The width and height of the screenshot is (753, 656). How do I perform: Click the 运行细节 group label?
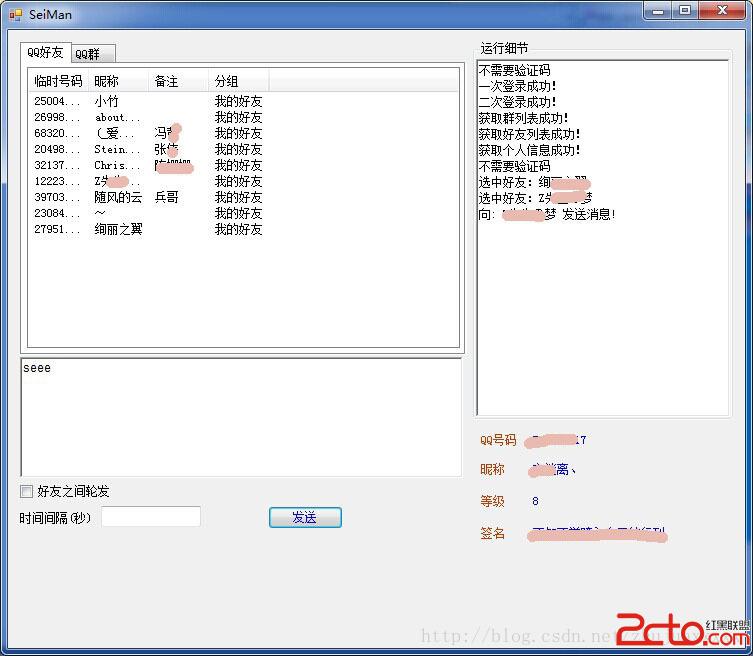504,48
